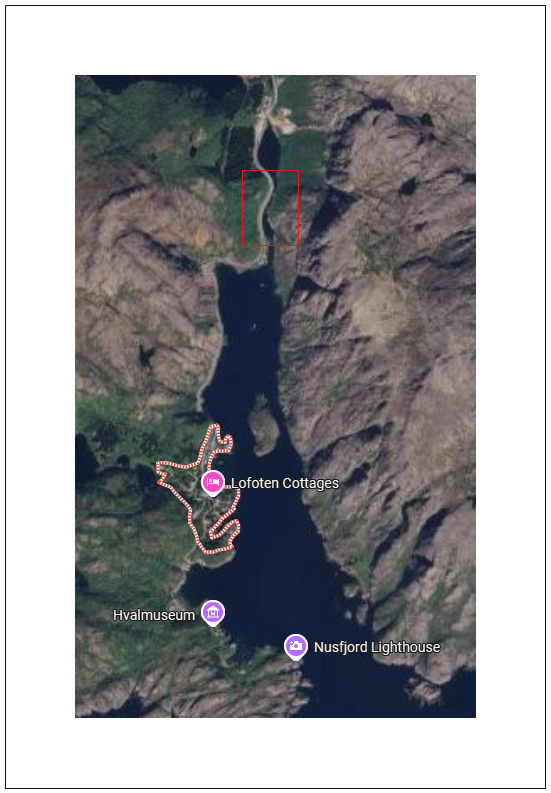This screenshot has width=551, height=793.
Task: Click the rocky islet near the fjord mouth
Action: [424, 691]
